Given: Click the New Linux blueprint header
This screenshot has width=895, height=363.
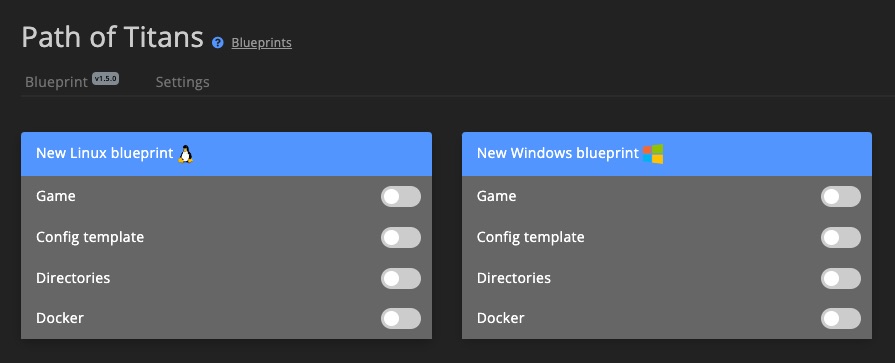Looking at the screenshot, I should [x=226, y=154].
